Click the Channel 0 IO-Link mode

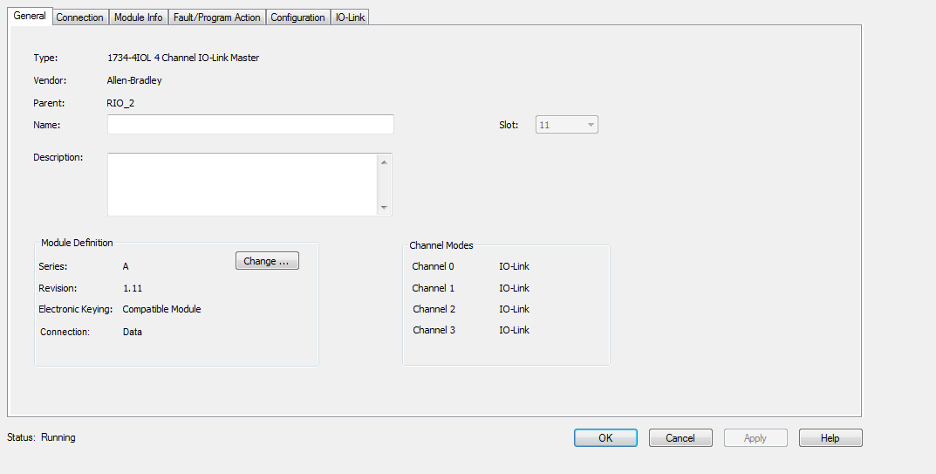(x=515, y=266)
